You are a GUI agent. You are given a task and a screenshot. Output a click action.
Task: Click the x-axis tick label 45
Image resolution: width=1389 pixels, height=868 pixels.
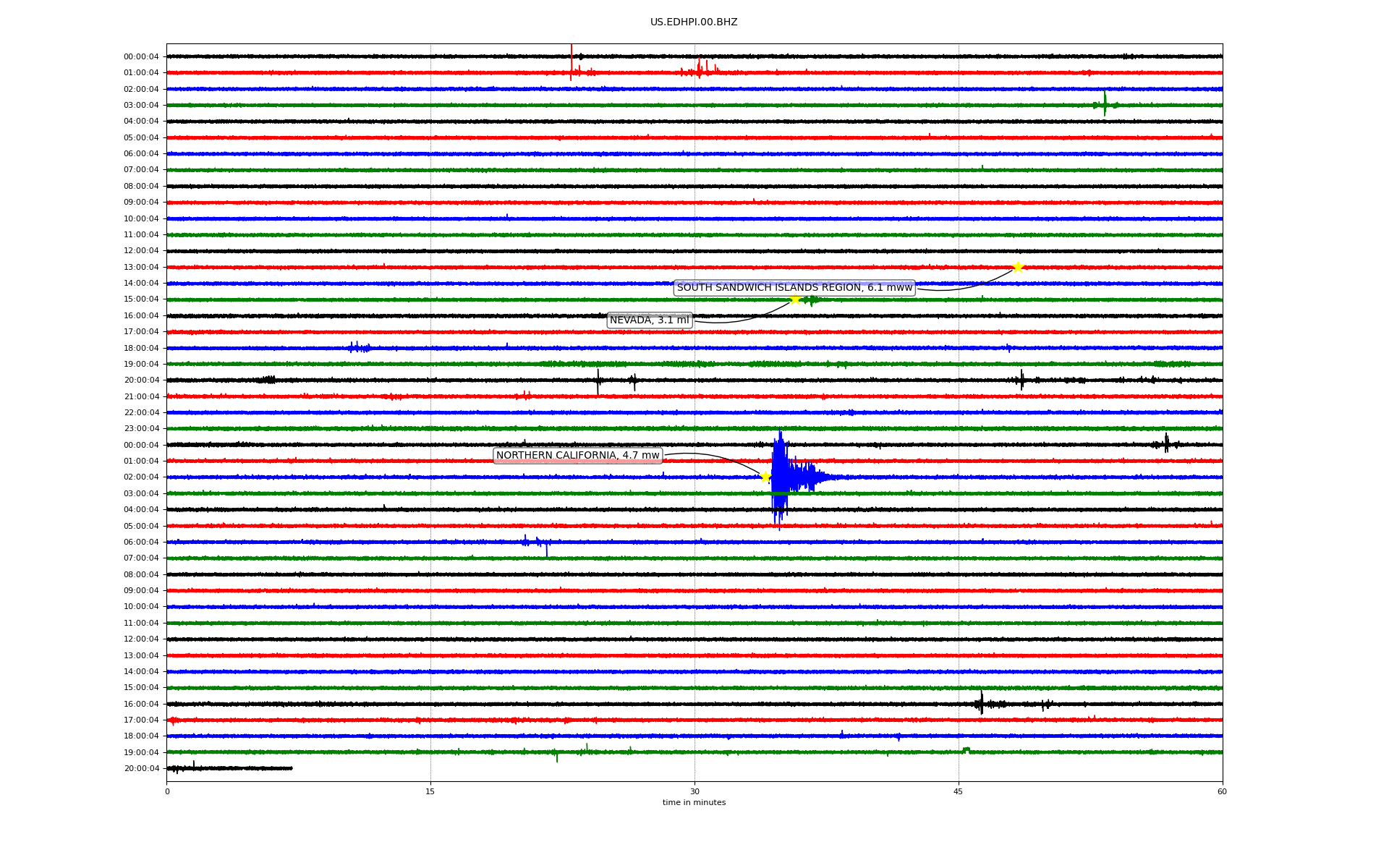click(959, 791)
